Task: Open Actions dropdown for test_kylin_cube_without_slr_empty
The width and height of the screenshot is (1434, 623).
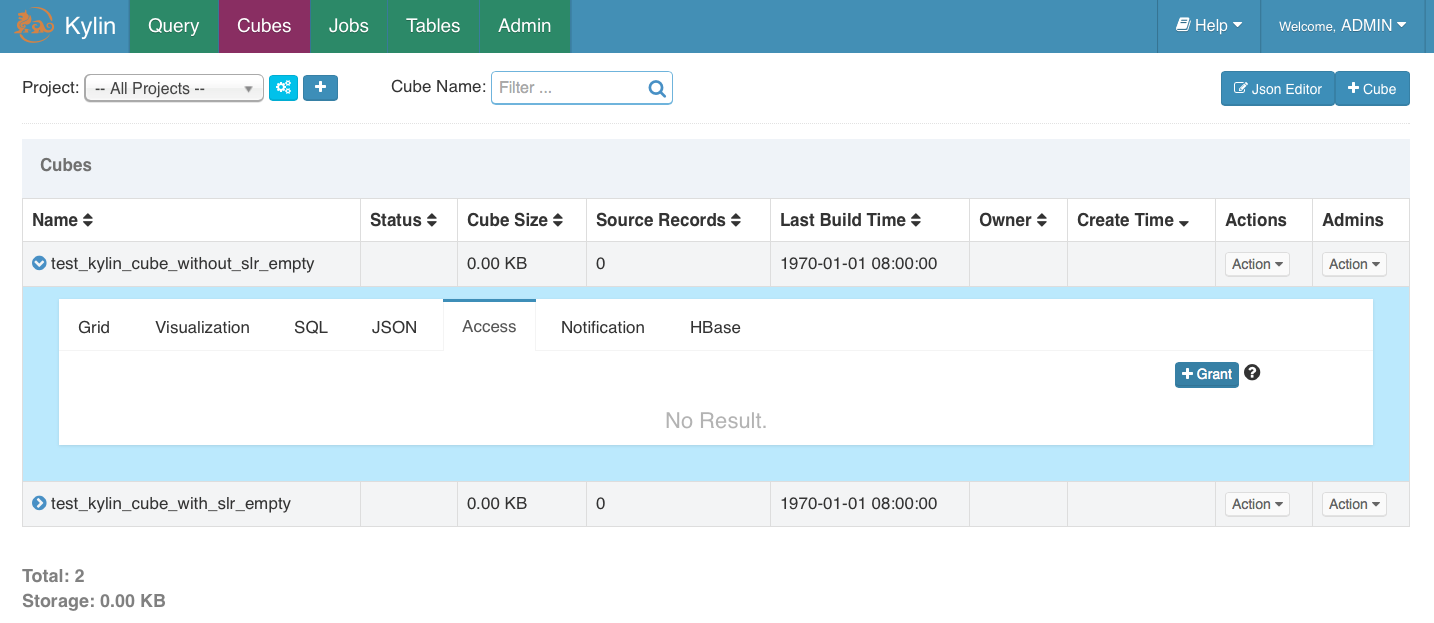Action: click(1257, 264)
